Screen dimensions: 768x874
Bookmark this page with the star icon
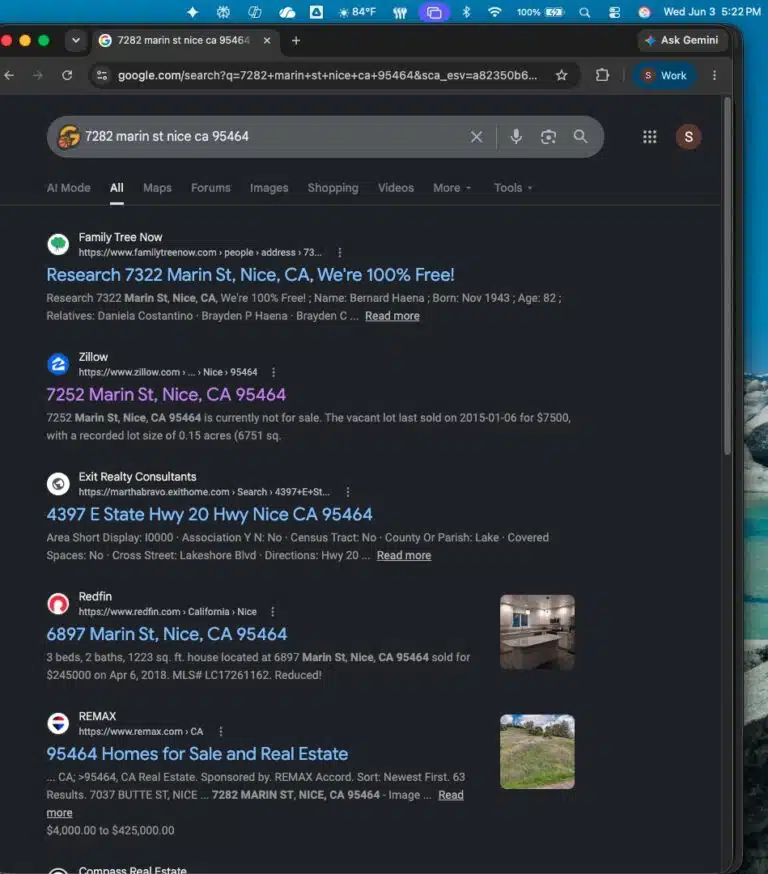(x=561, y=75)
